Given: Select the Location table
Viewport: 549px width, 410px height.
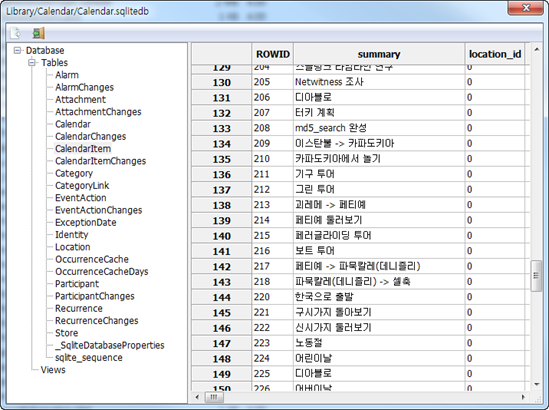Looking at the screenshot, I should [x=72, y=247].
